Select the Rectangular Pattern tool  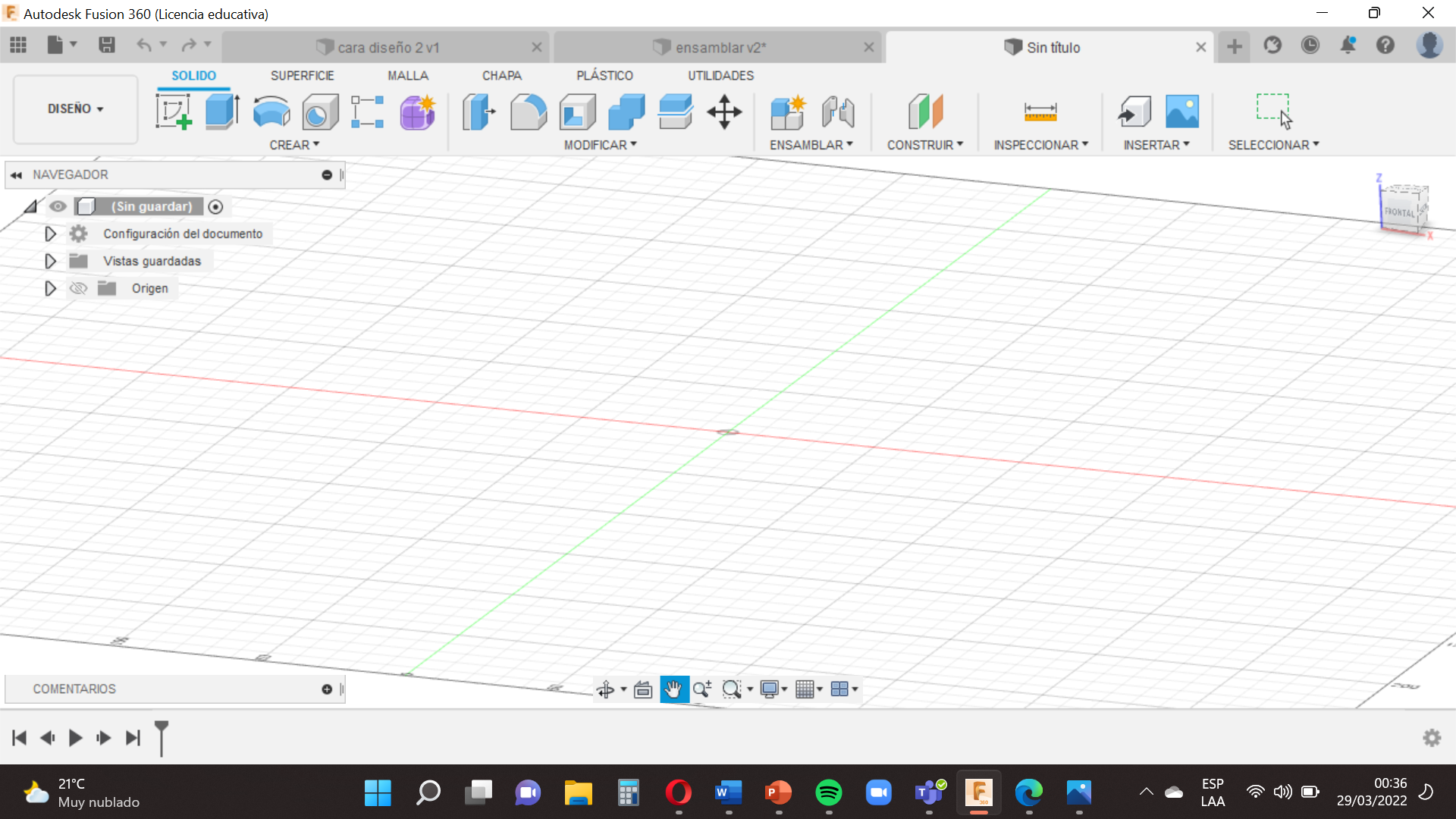click(368, 112)
